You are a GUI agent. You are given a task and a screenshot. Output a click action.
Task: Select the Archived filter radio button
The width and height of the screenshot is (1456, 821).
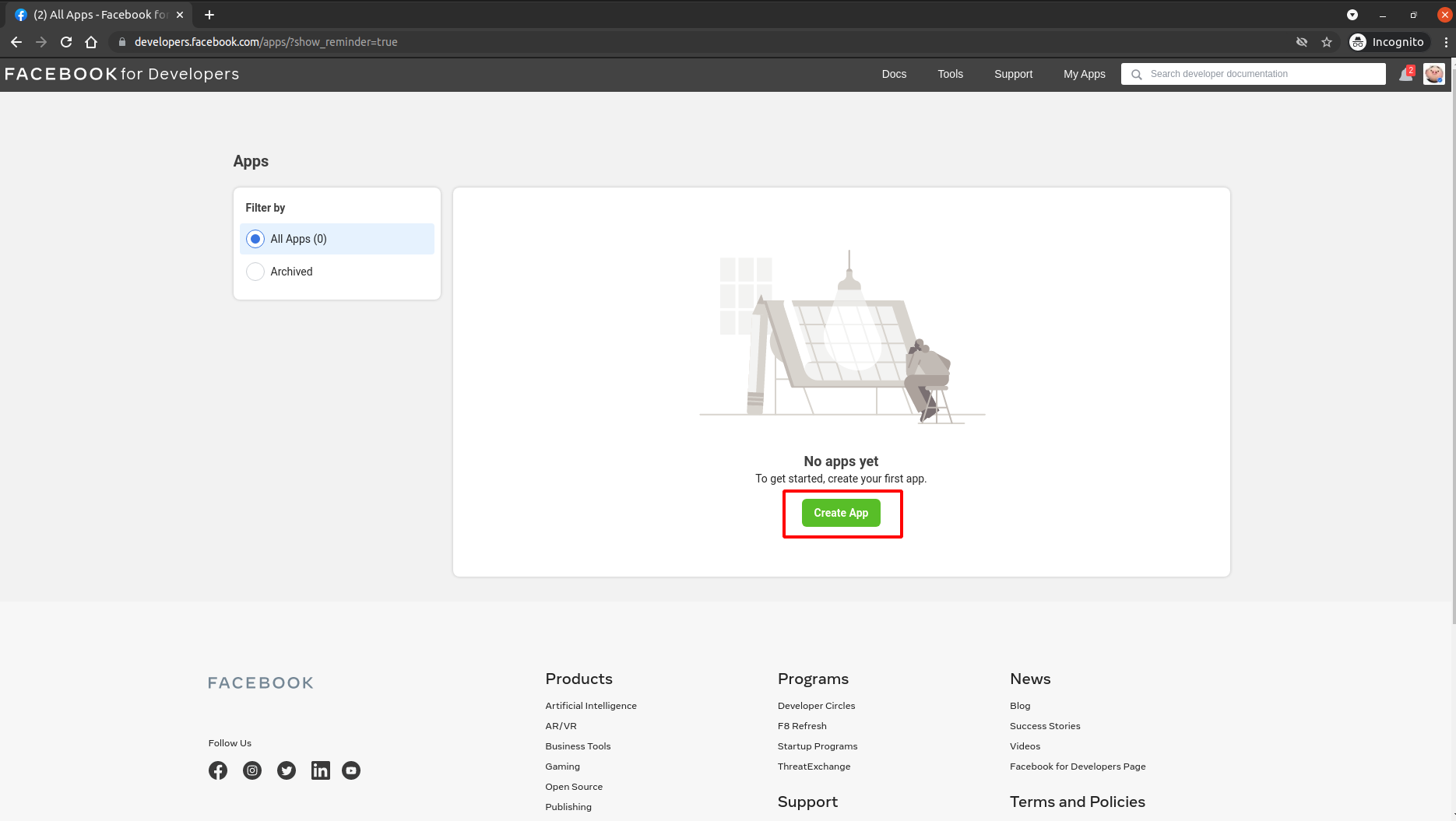[255, 272]
